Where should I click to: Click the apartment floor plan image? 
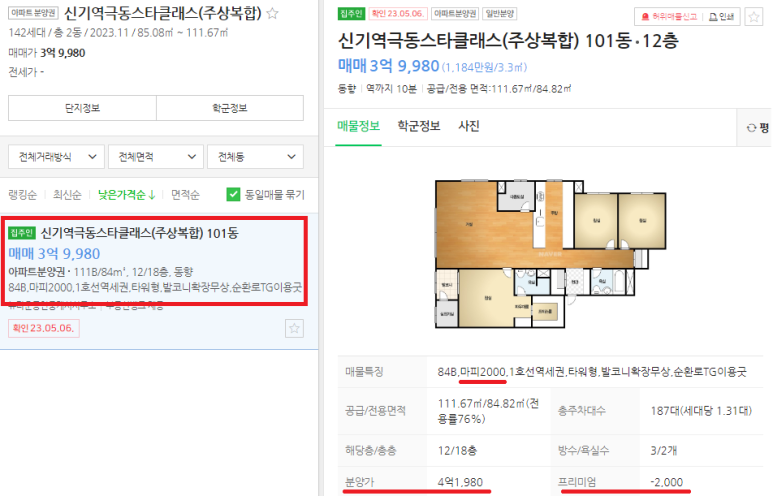pos(550,254)
